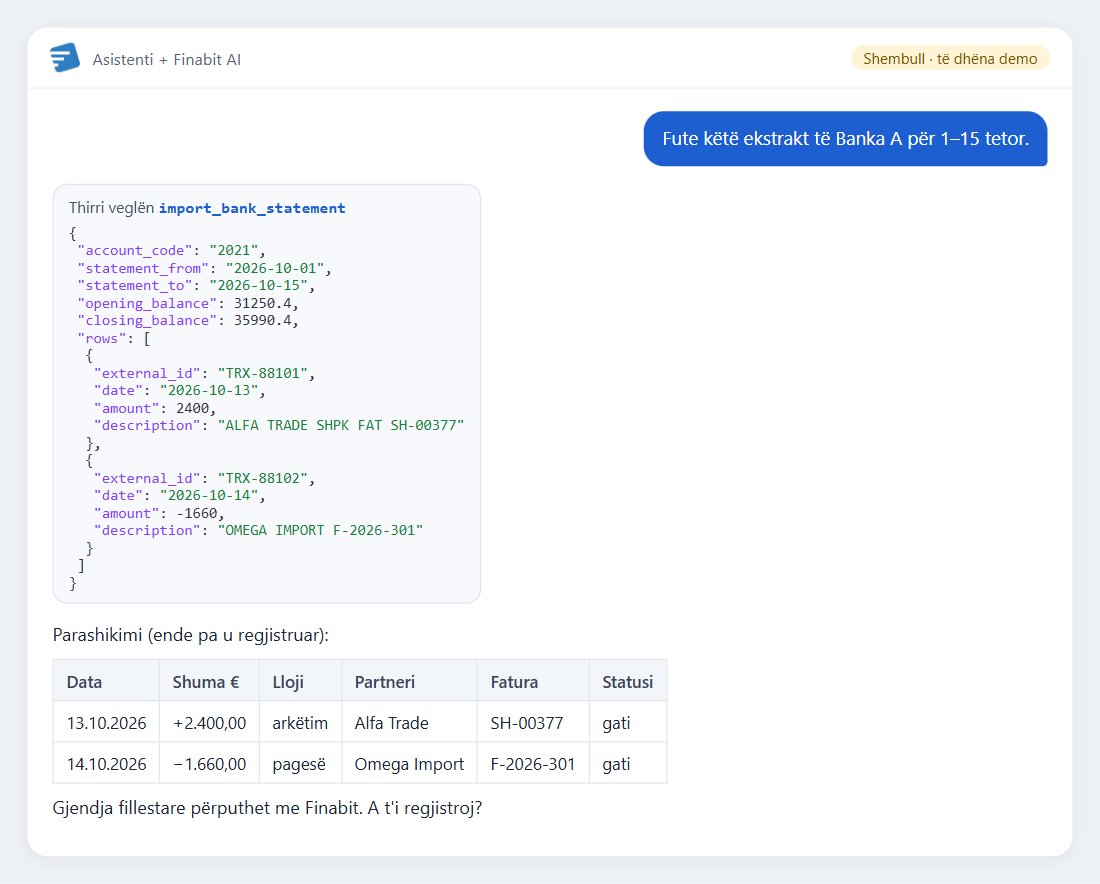
Task: Click the date cell 13.10.2026
Action: (107, 723)
